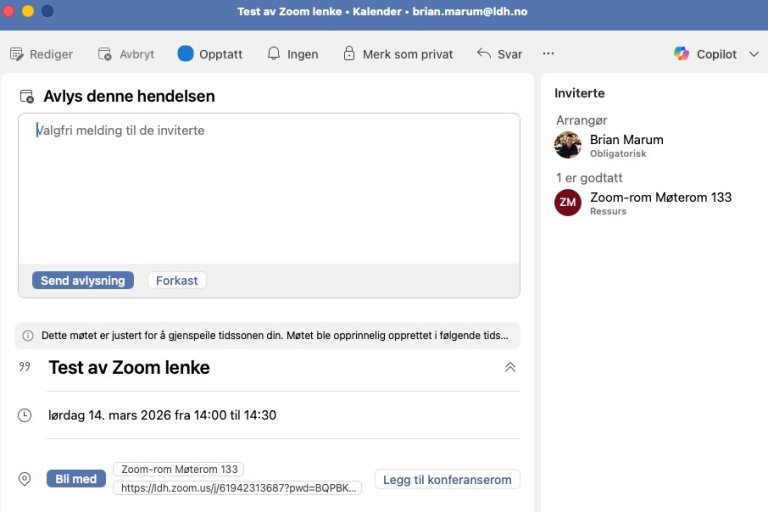Open the three-dots more options menu

(x=548, y=53)
